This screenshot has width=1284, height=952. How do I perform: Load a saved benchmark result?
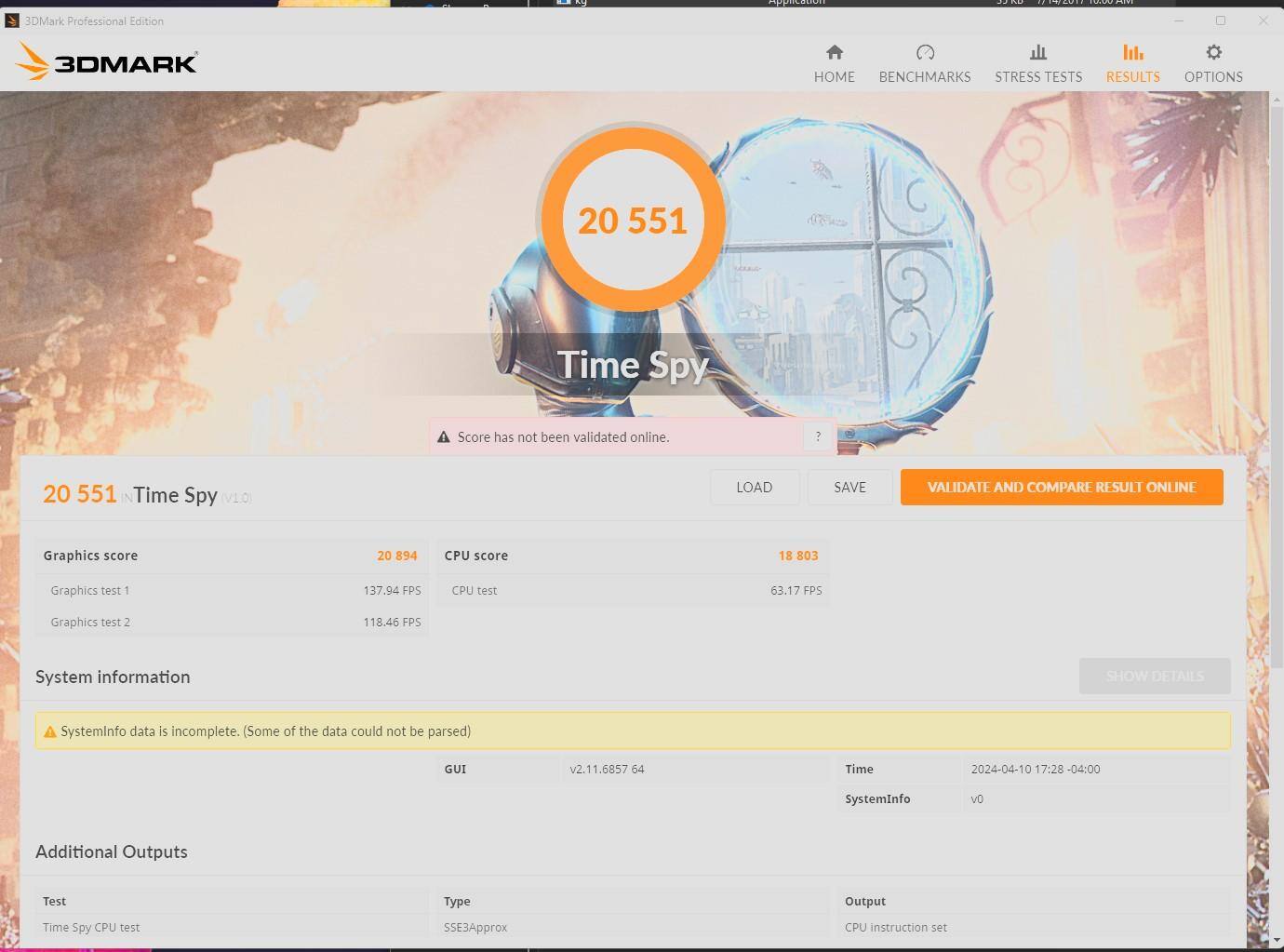(754, 488)
